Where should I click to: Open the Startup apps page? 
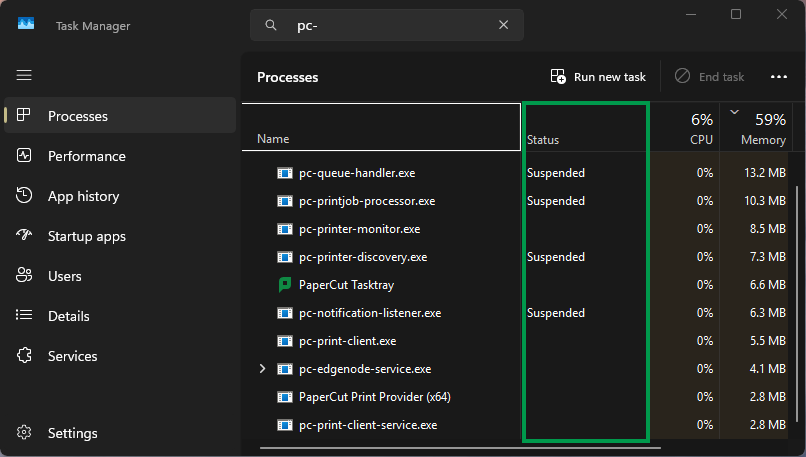click(x=120, y=236)
